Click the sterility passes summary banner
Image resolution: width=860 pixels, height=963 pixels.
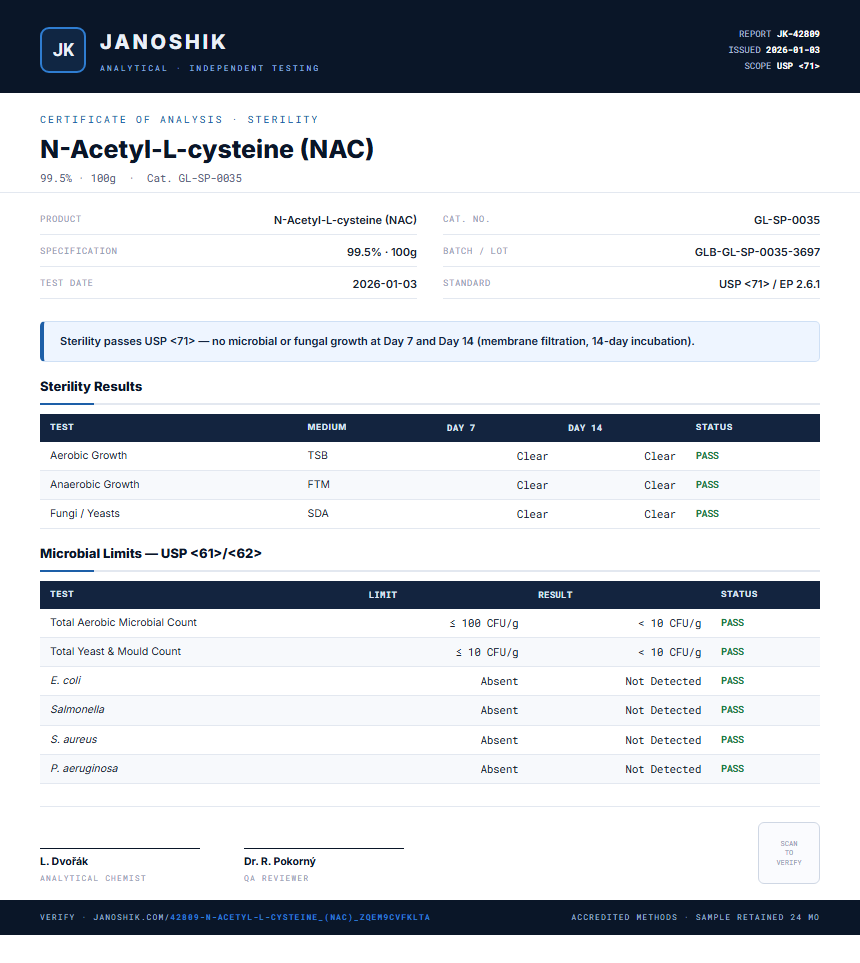(x=430, y=341)
